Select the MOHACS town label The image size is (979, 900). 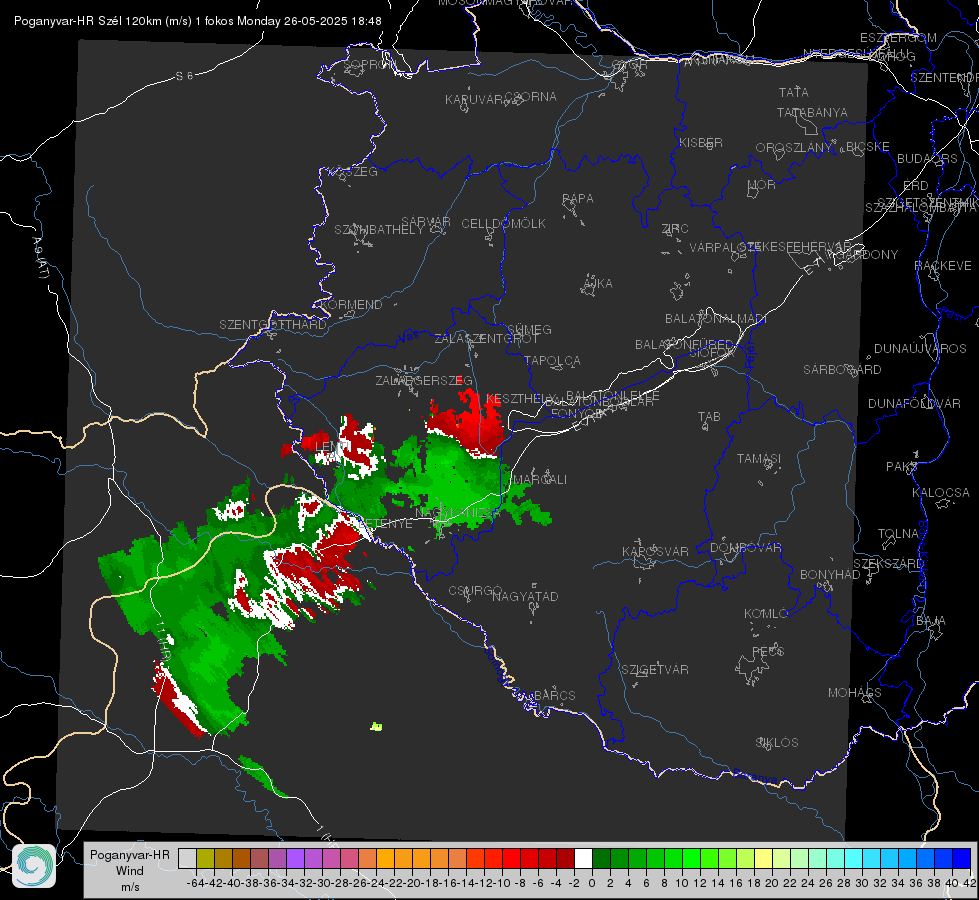854,693
